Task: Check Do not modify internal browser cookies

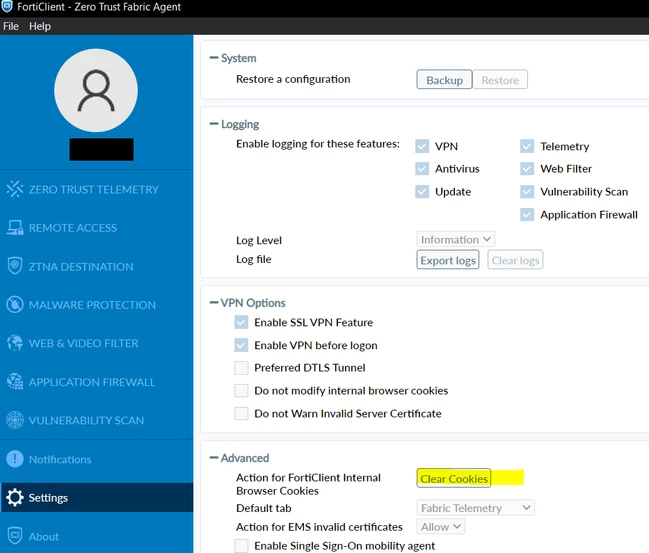Action: pos(241,390)
